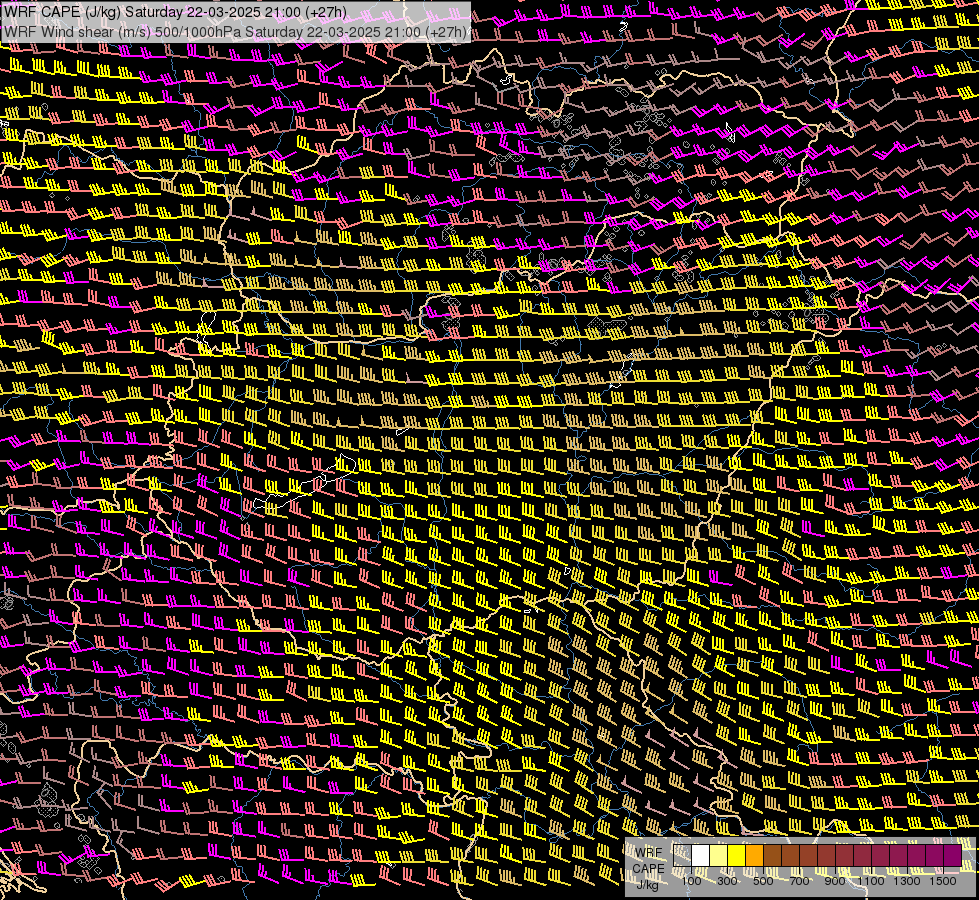This screenshot has height=900, width=979.
Task: Click the legend value 700
Action: click(799, 881)
